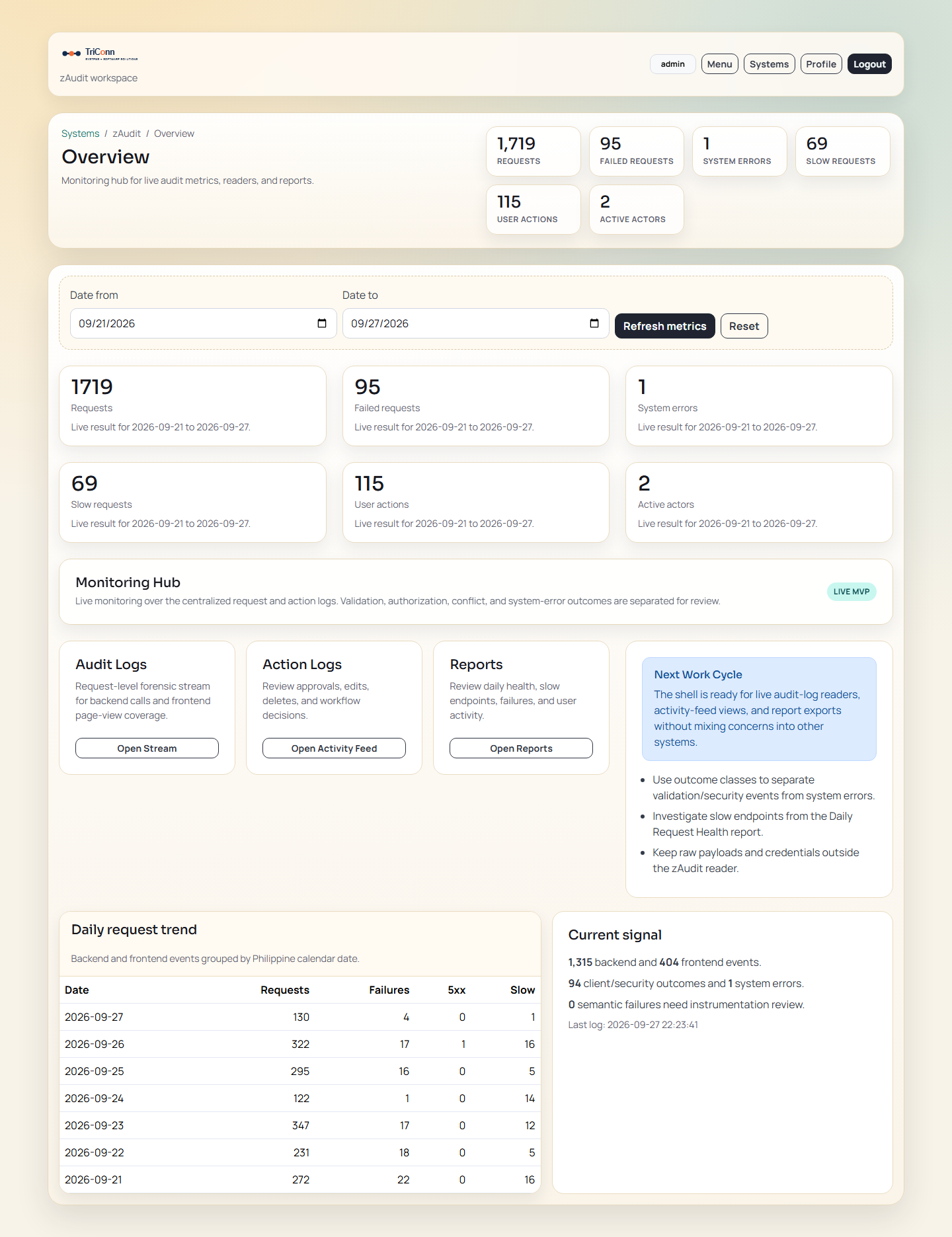The height and width of the screenshot is (1237, 952).
Task: Open Reports button in Reports card
Action: [x=521, y=748]
